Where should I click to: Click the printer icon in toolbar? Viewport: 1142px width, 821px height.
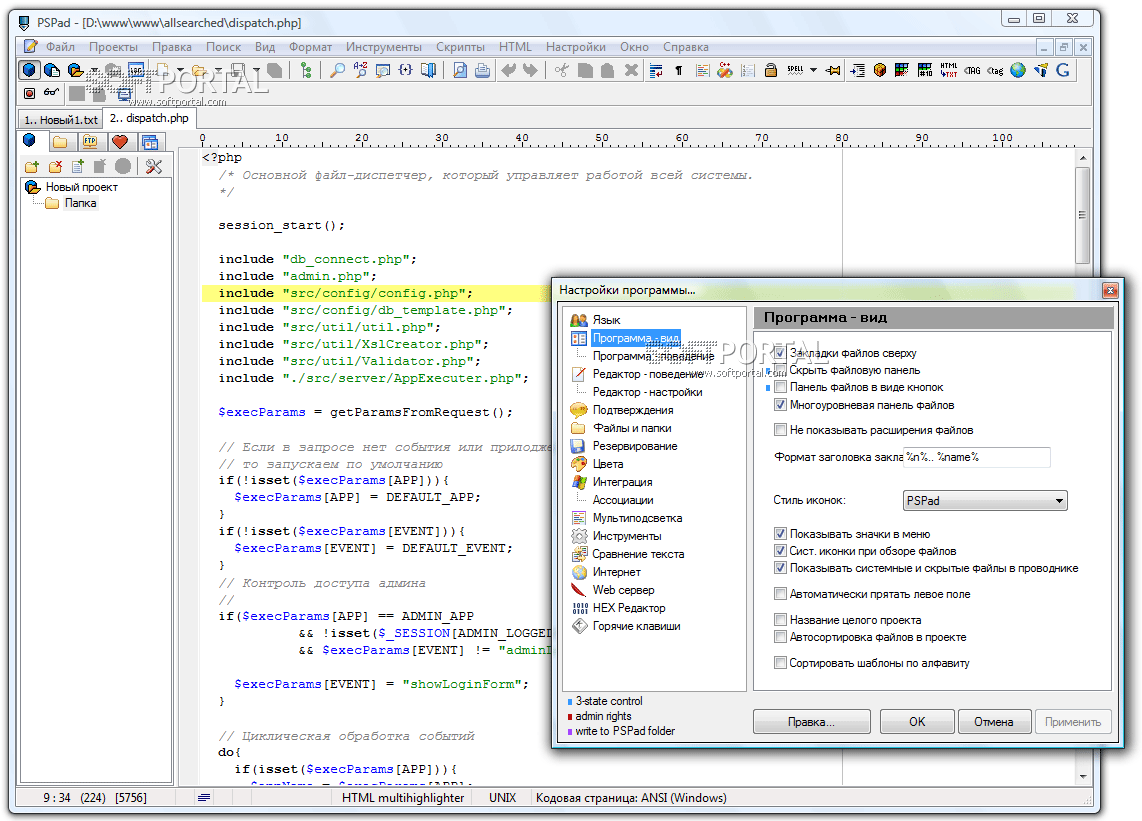[x=482, y=70]
